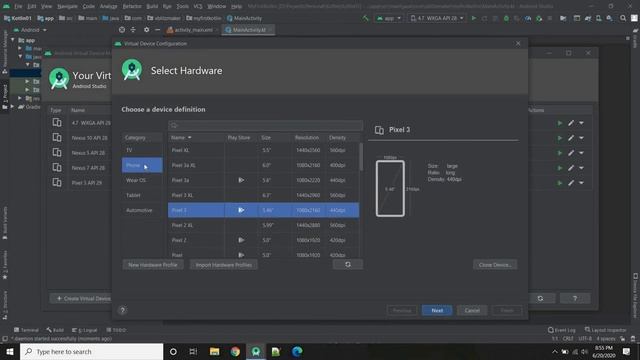This screenshot has width=640, height=360.
Task: Open AVD Manager icon in main toolbar
Action: click(x=598, y=18)
